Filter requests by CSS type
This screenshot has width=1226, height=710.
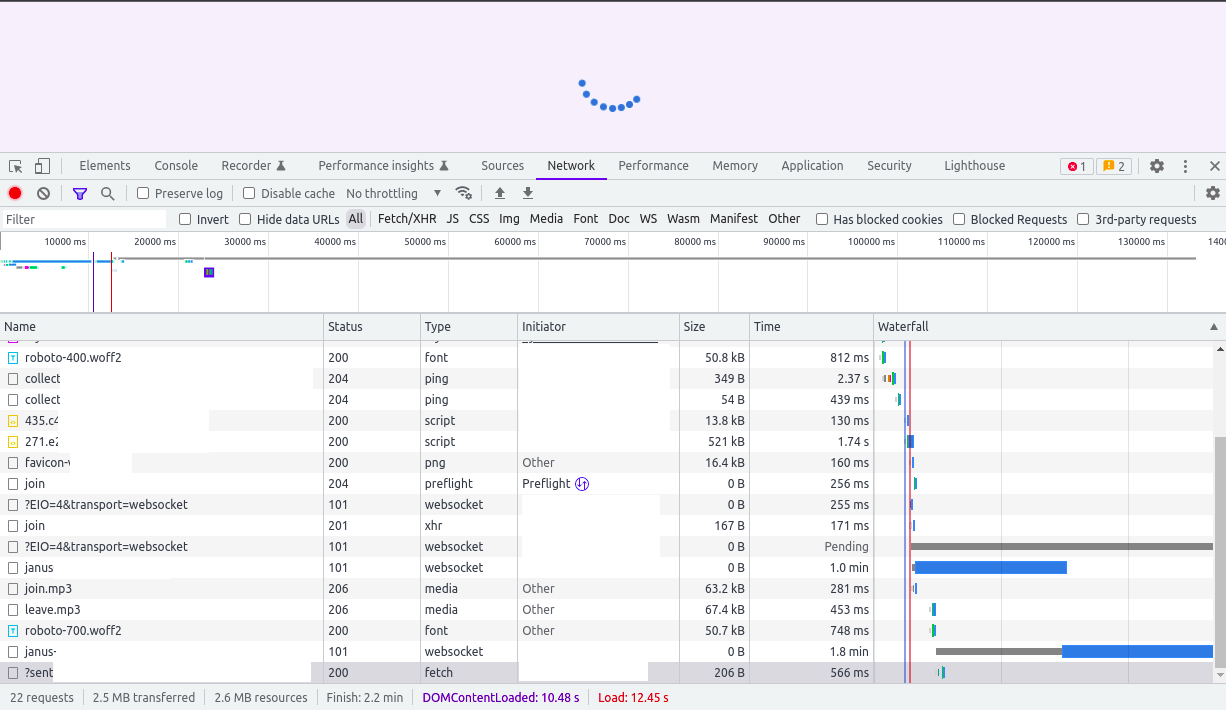click(479, 219)
